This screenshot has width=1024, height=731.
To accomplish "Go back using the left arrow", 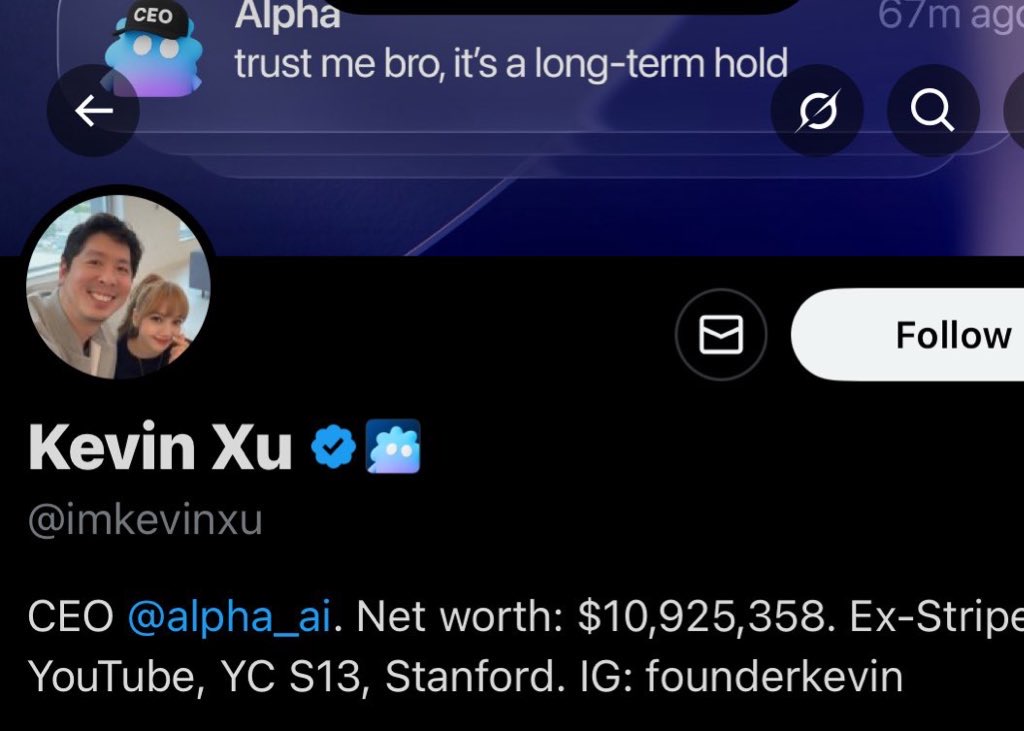I will click(x=93, y=110).
